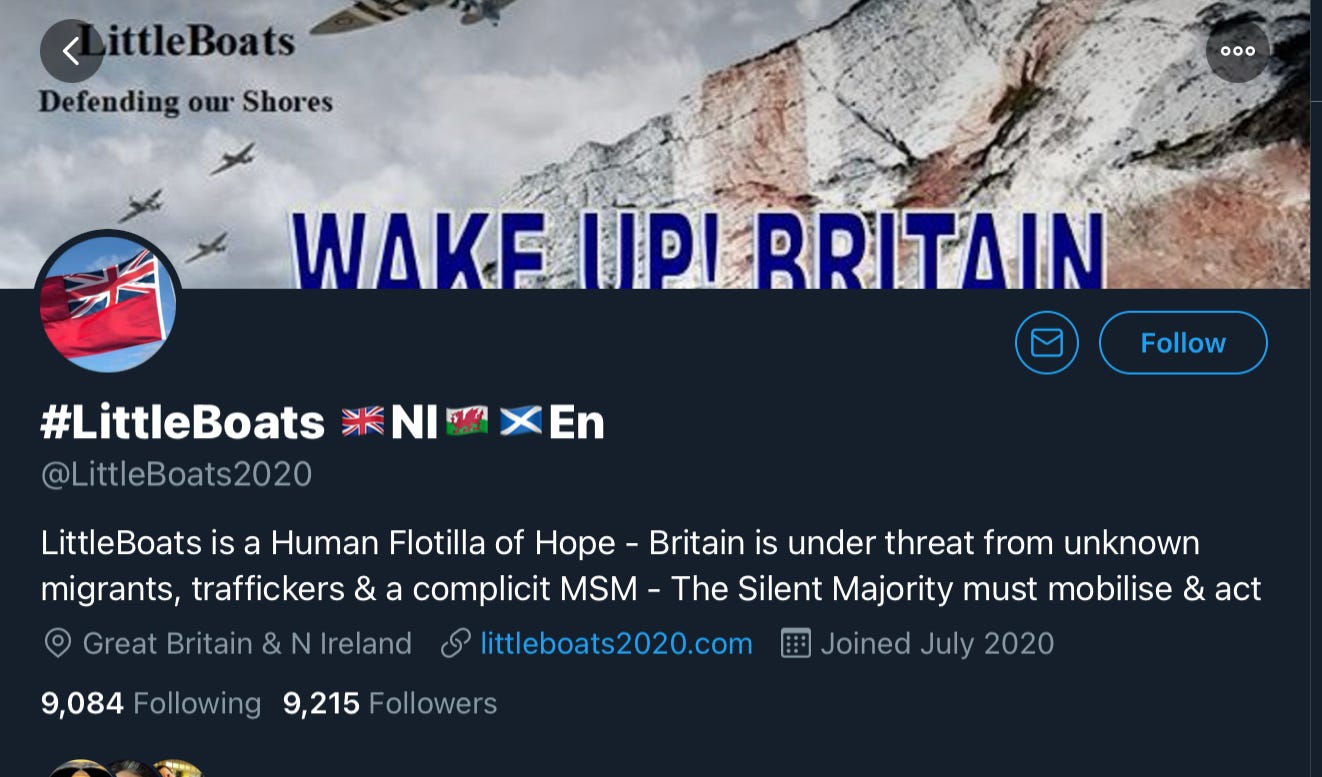The height and width of the screenshot is (777, 1322).
Task: Click the Scottish saltire flag emoji
Action: 521,423
